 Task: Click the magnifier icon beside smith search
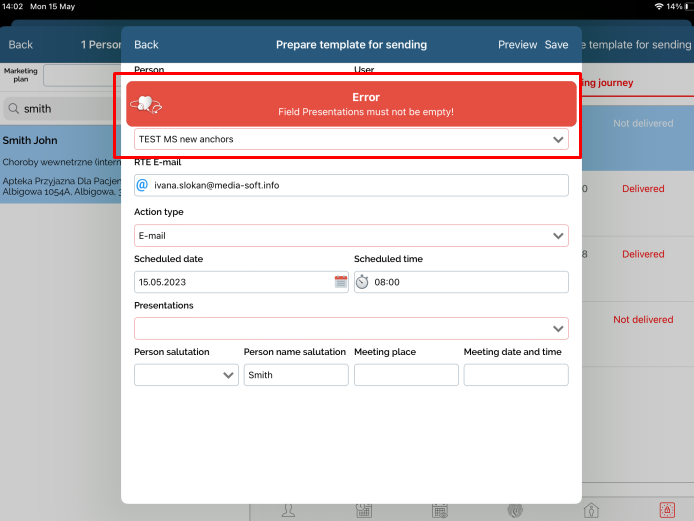(x=16, y=109)
